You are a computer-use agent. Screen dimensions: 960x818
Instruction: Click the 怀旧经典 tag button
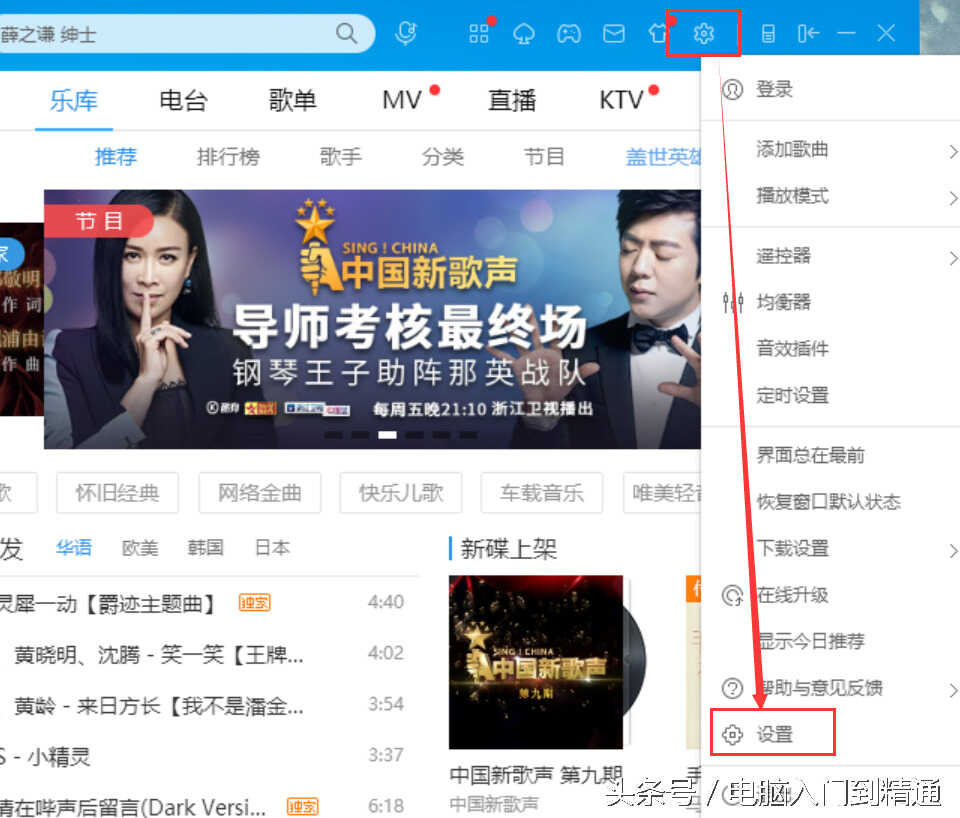(118, 493)
